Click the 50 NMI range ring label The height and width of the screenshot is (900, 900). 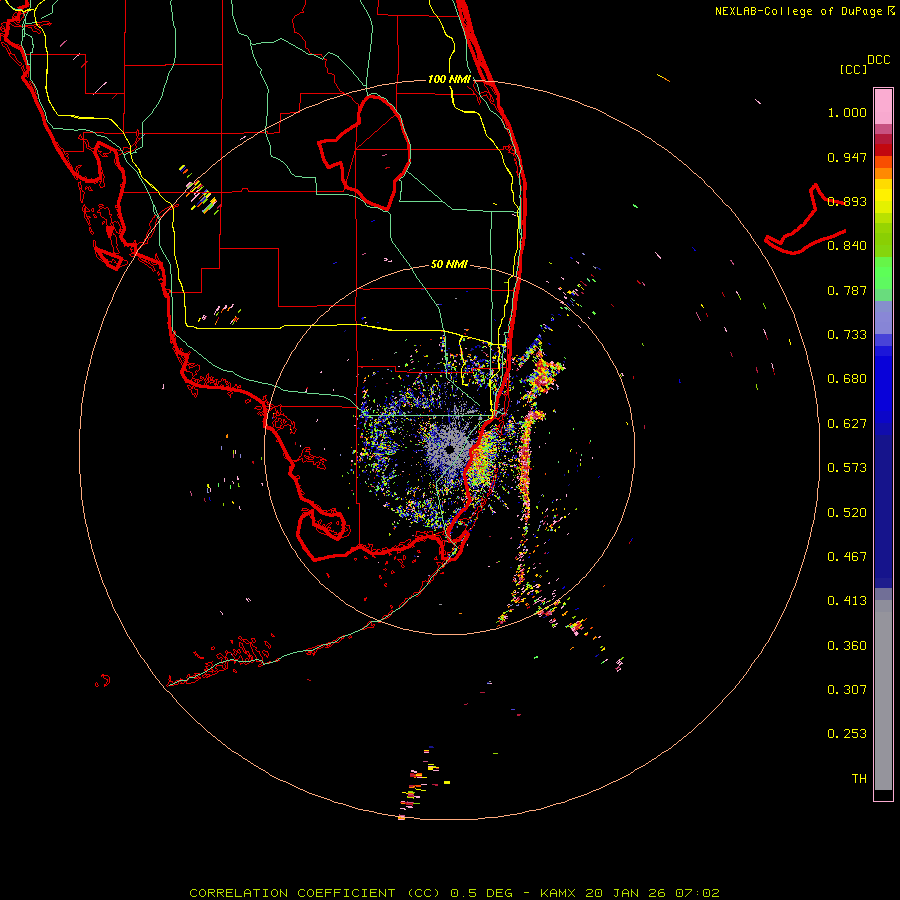click(x=449, y=264)
